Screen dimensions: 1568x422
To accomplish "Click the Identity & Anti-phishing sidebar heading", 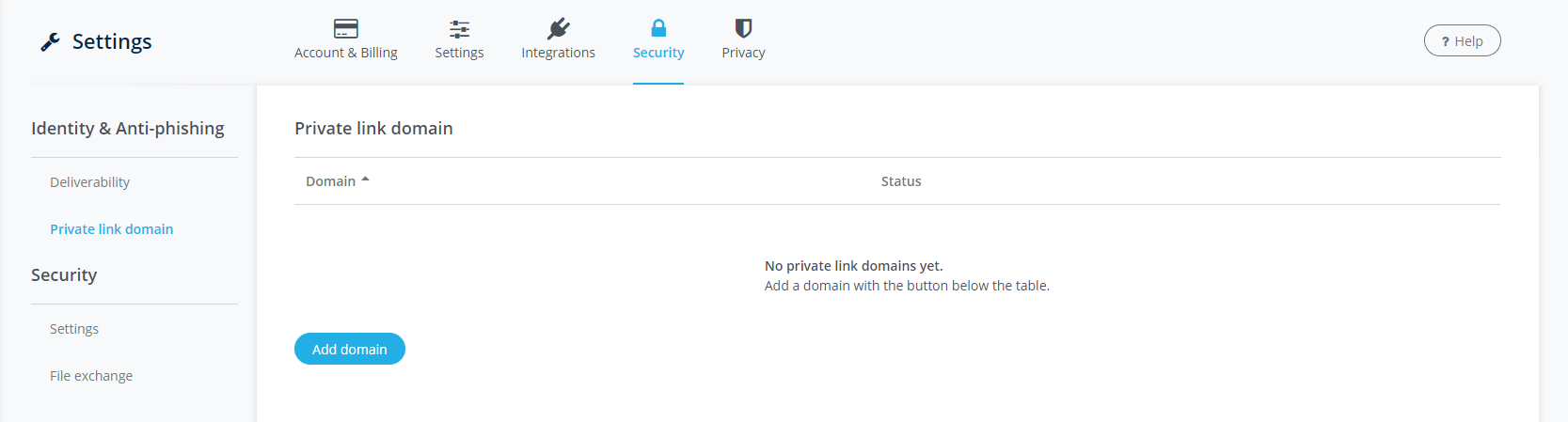I will [128, 128].
